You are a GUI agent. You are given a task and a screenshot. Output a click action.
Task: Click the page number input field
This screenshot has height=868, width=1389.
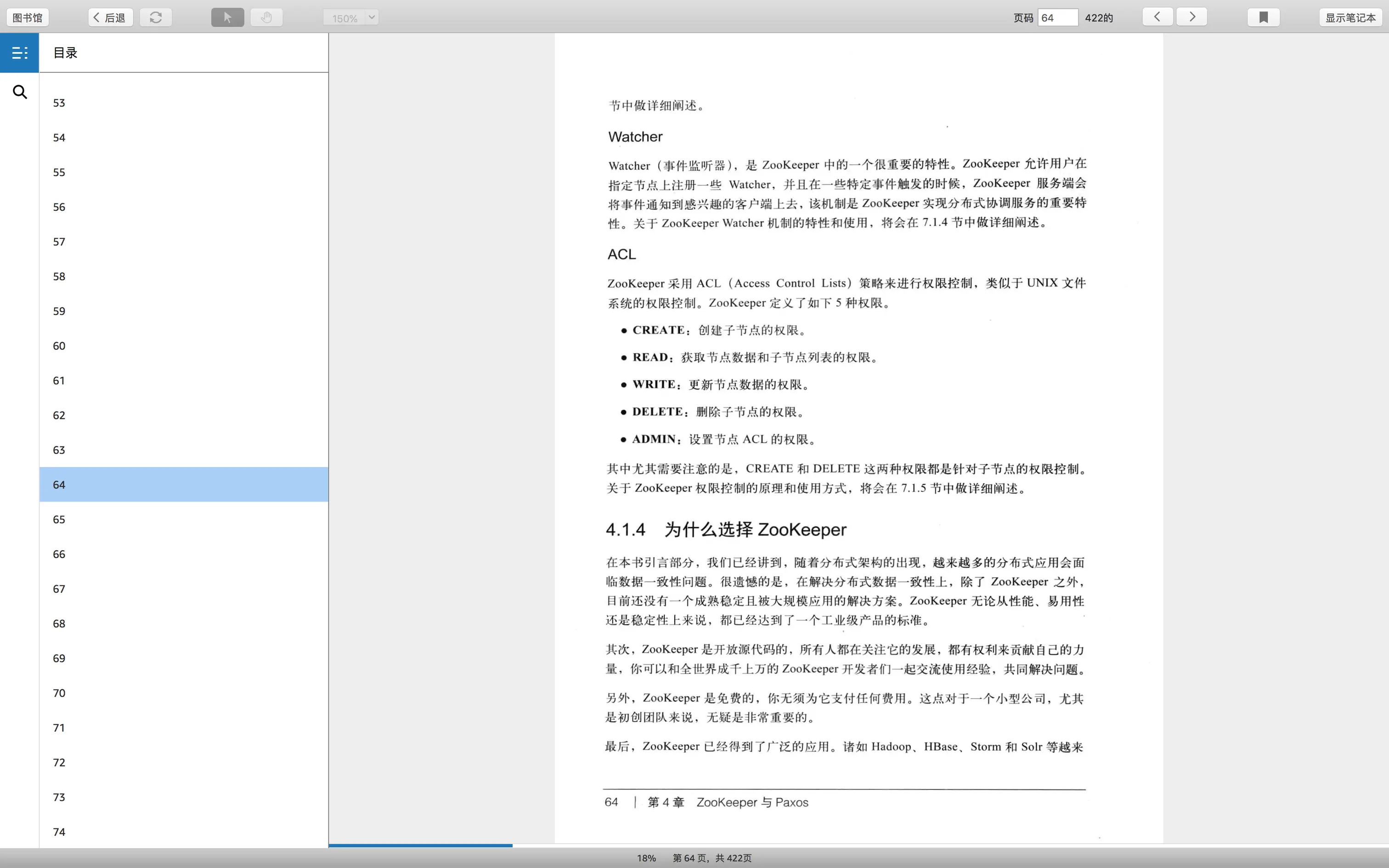click(1057, 17)
